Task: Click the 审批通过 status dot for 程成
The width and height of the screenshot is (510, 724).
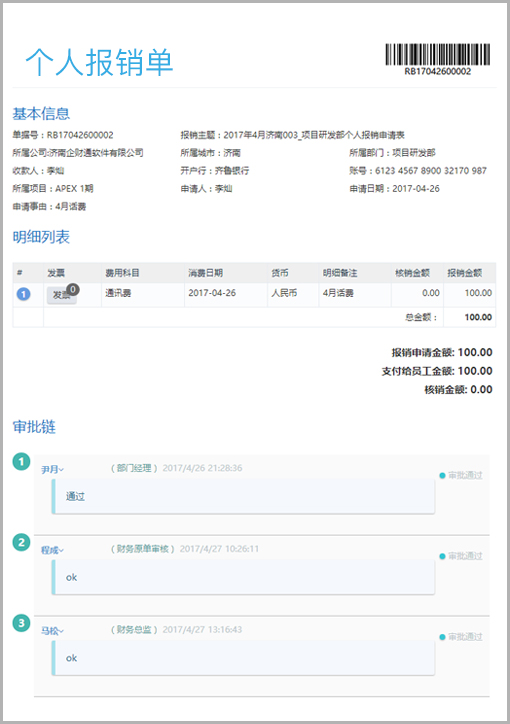Action: coord(442,556)
